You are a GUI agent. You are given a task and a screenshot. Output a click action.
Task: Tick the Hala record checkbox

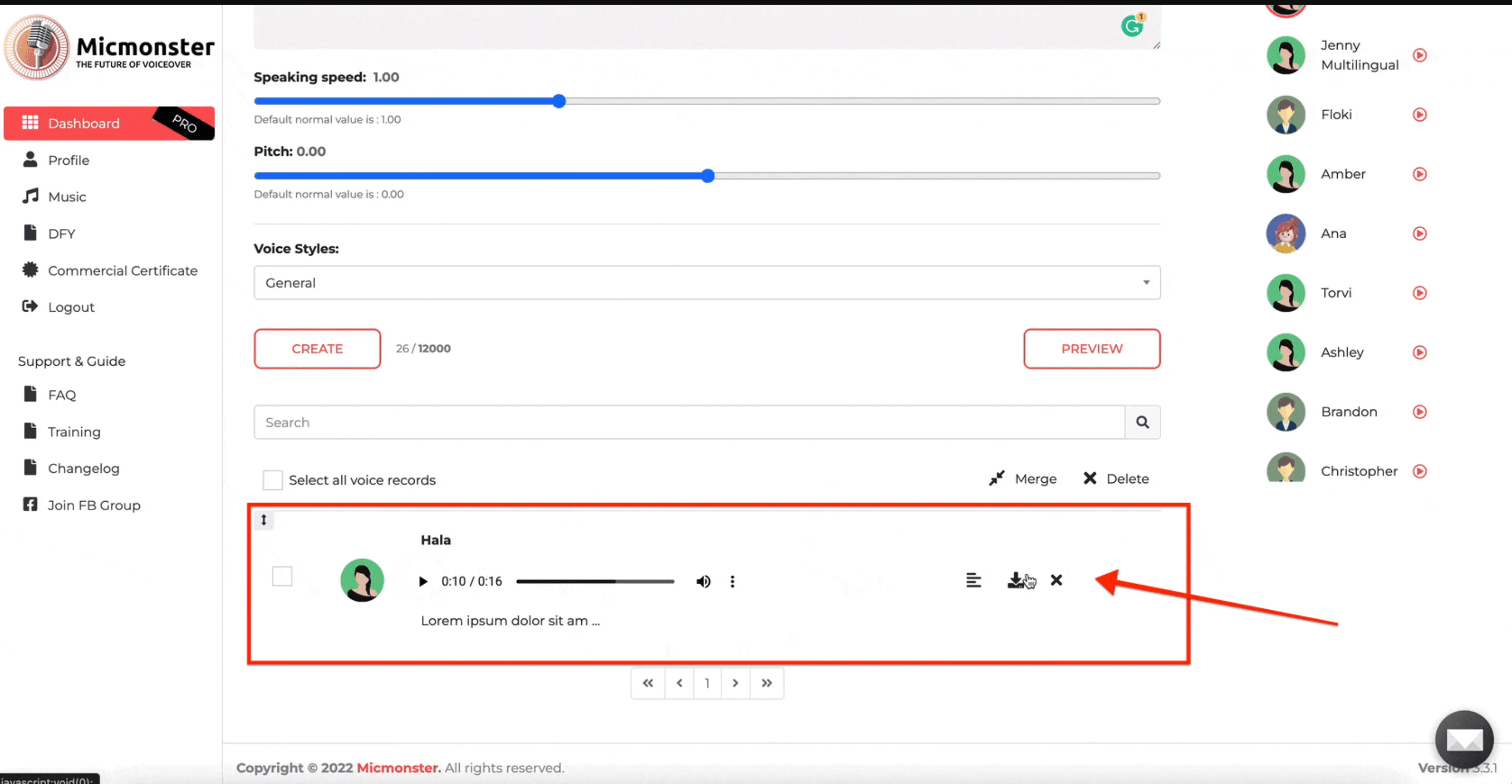click(282, 576)
